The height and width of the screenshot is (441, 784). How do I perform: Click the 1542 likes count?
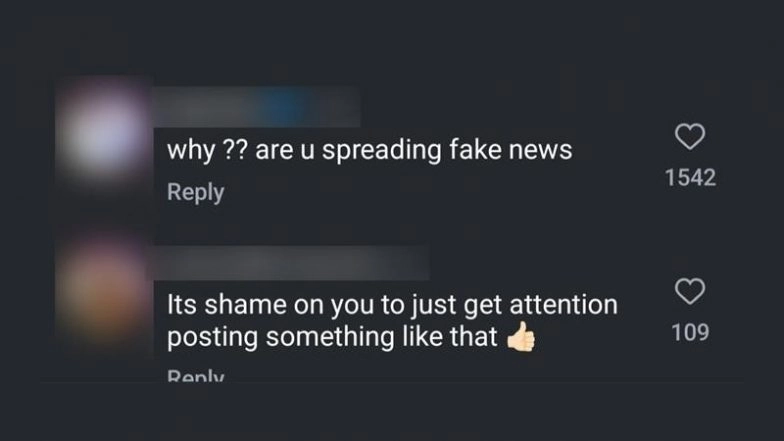point(690,178)
